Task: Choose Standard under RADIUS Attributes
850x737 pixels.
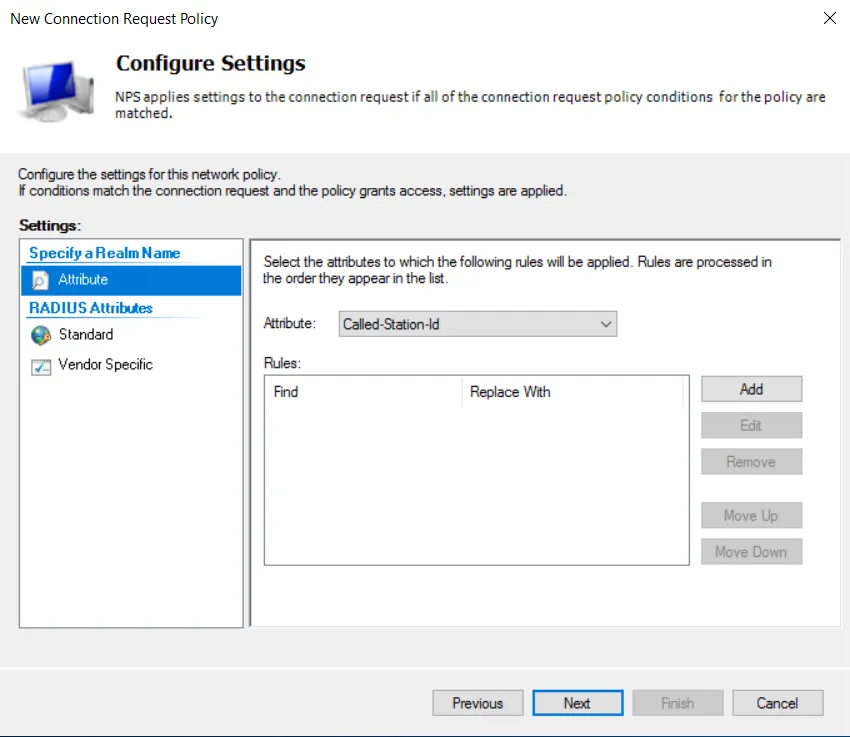Action: tap(86, 335)
